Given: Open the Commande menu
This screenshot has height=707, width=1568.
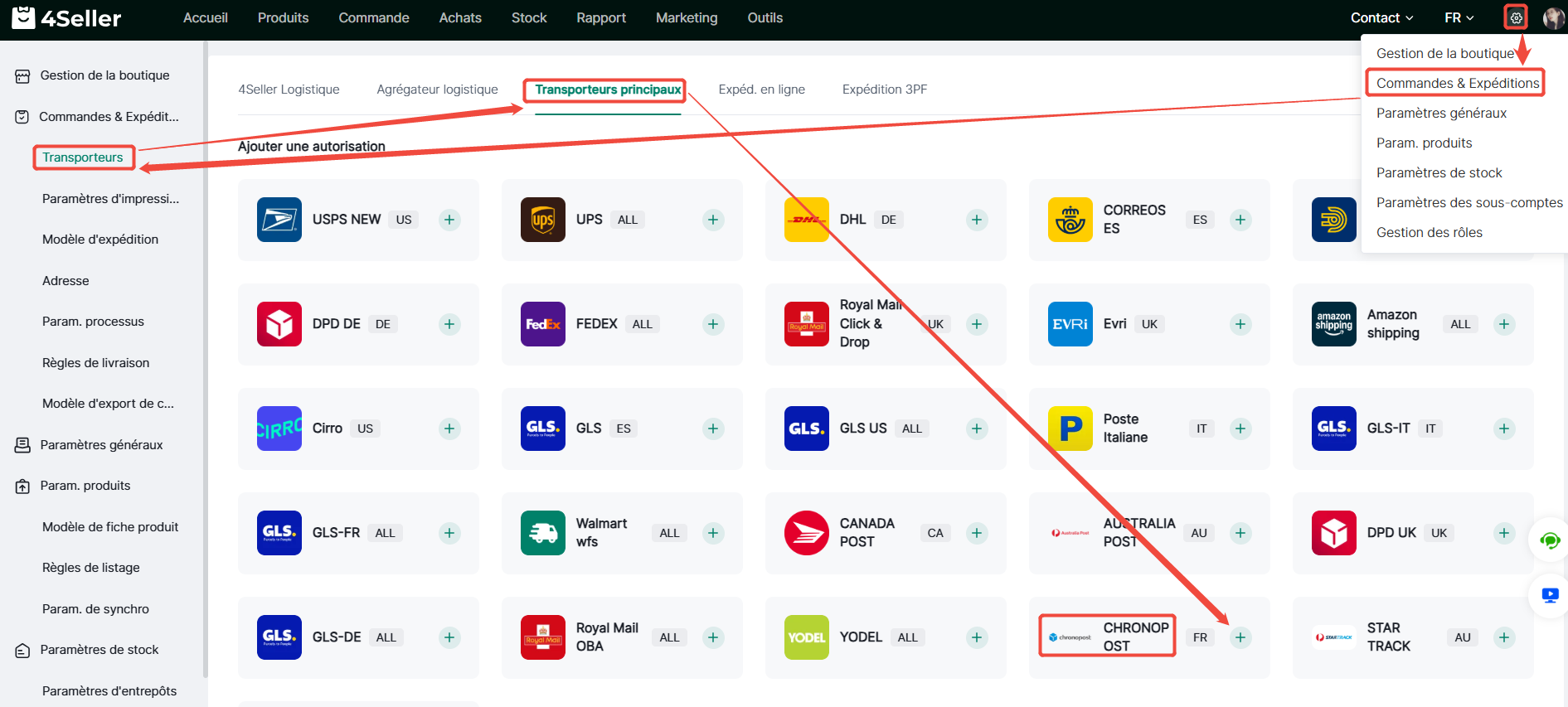Looking at the screenshot, I should click(x=374, y=17).
